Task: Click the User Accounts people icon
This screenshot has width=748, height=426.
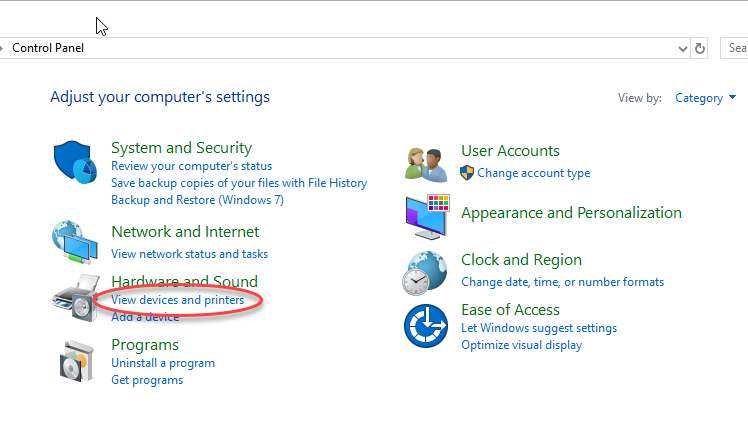Action: tap(427, 164)
